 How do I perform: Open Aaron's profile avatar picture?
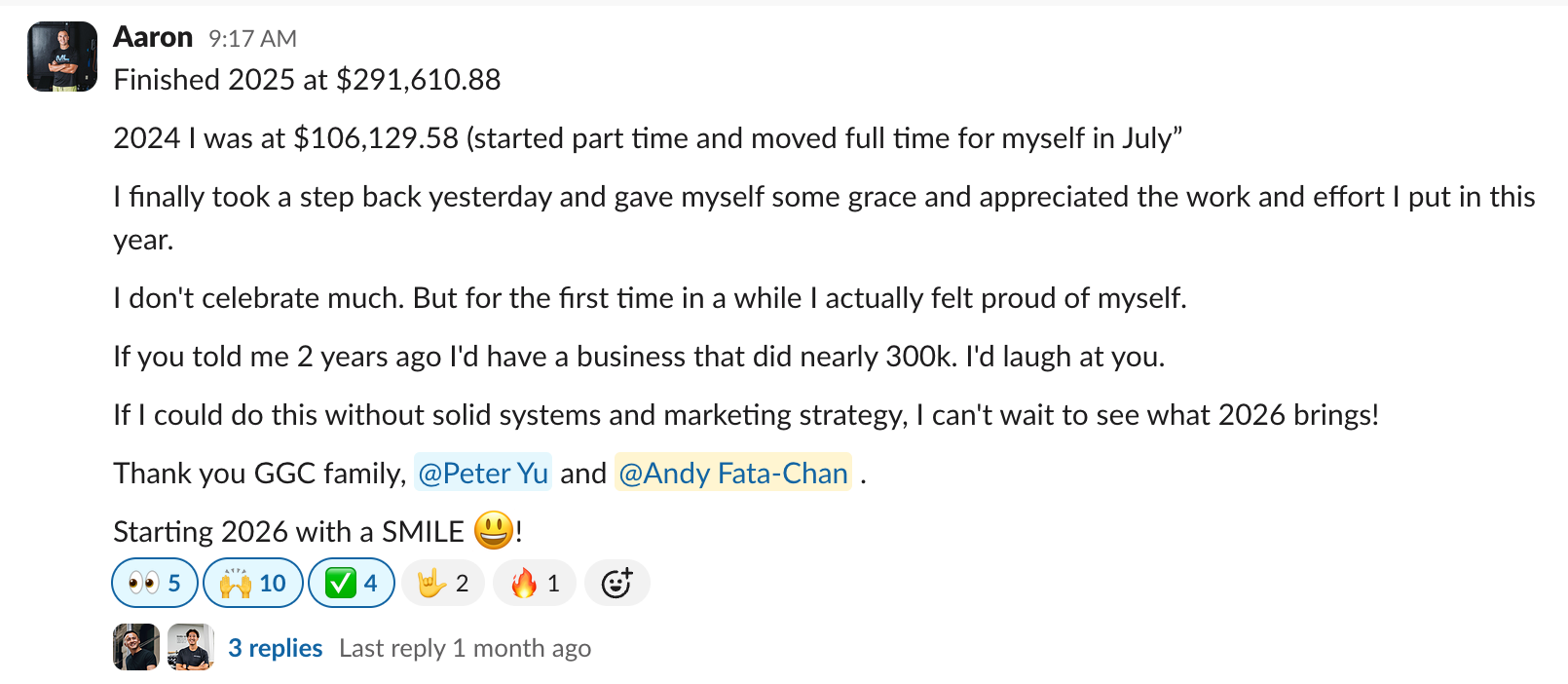coord(62,57)
